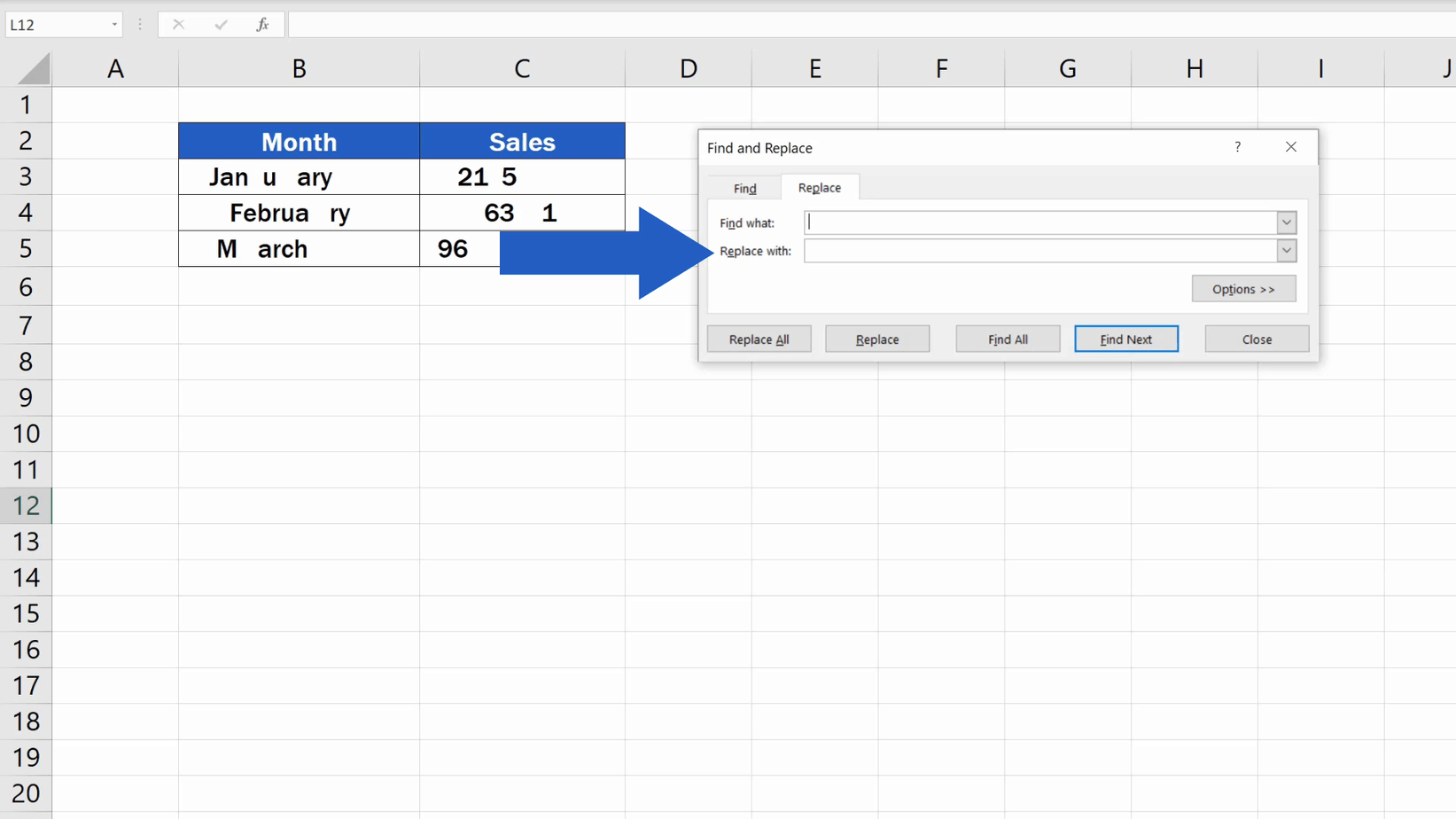This screenshot has width=1456, height=819.
Task: Click inside the Find what text field
Action: [1039, 222]
